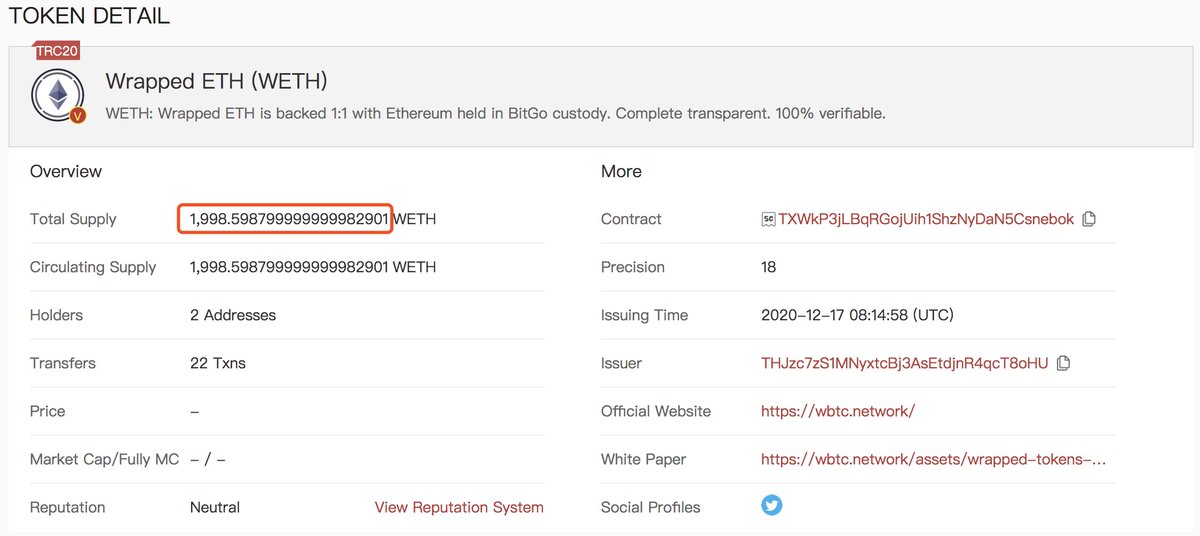This screenshot has height=536, width=1200.
Task: Open the Twitter social profile
Action: [771, 506]
